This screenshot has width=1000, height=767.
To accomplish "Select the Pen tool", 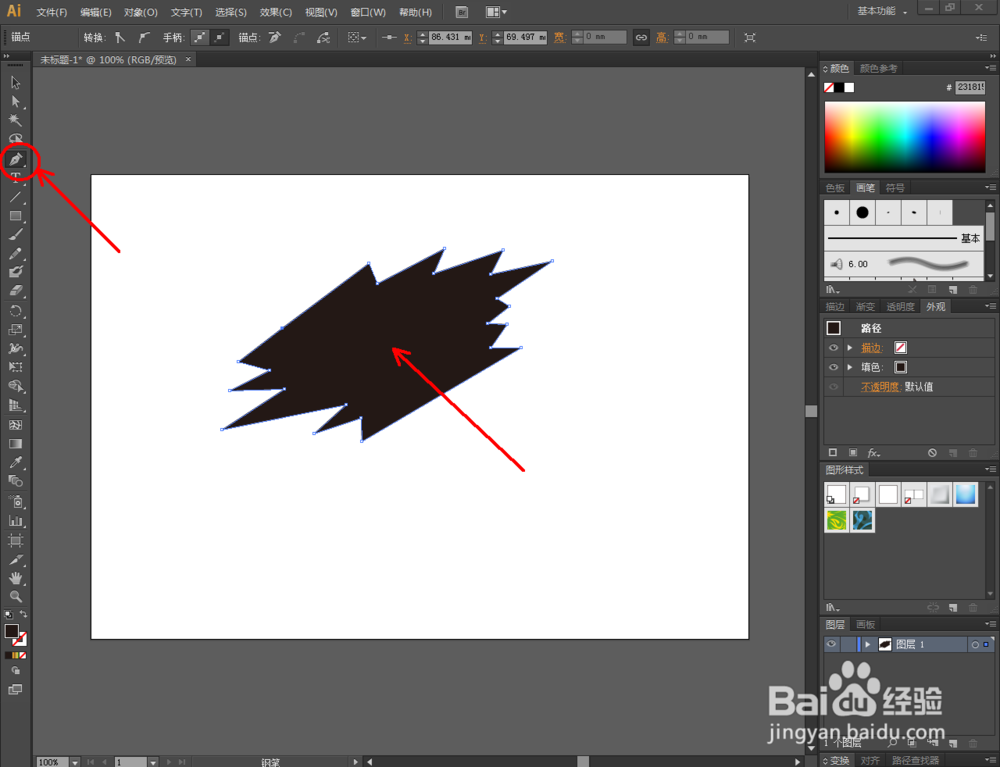I will click(16, 159).
